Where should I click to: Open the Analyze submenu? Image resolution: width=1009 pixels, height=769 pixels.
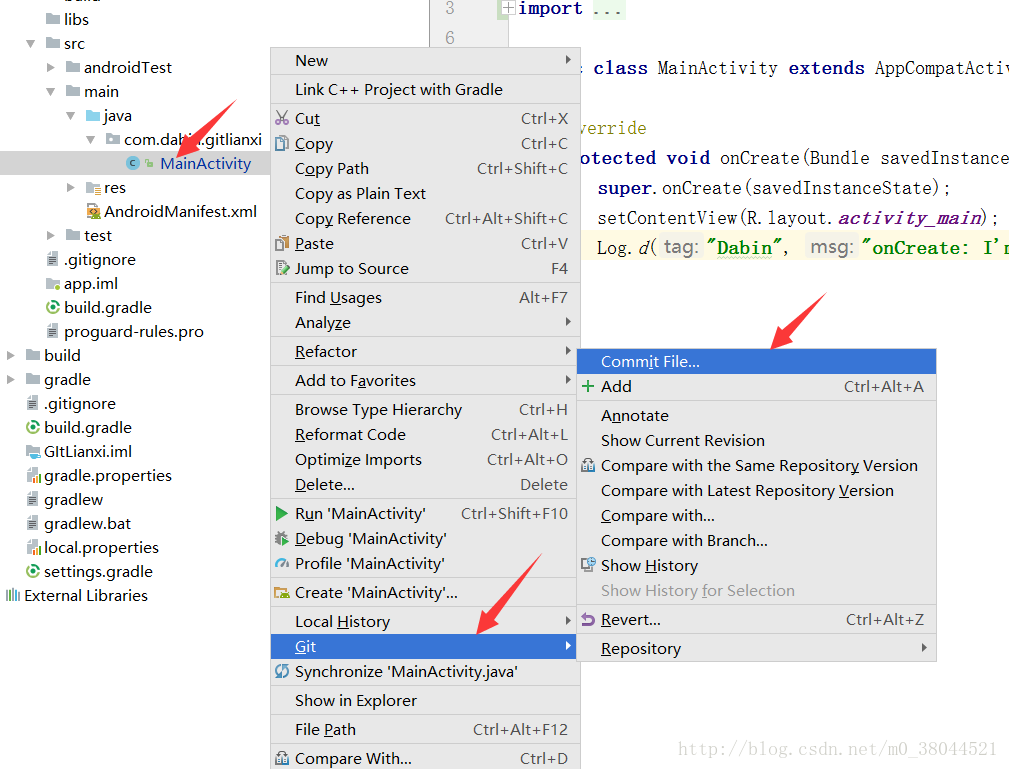425,322
